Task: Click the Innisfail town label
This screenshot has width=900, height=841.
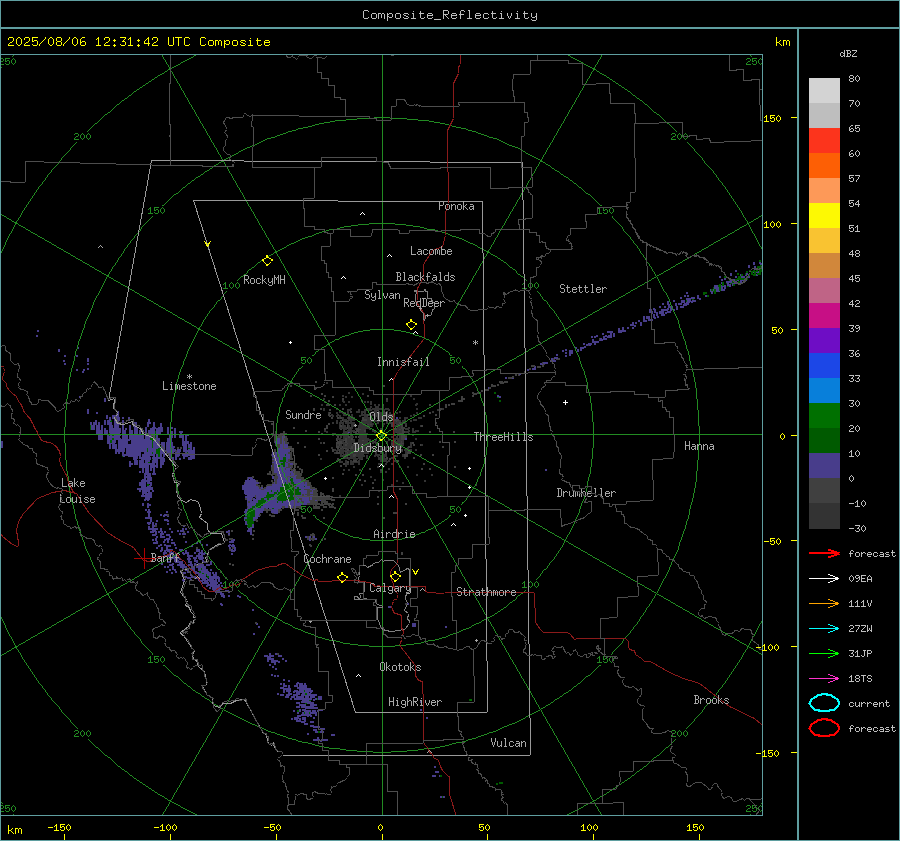Action: (403, 362)
